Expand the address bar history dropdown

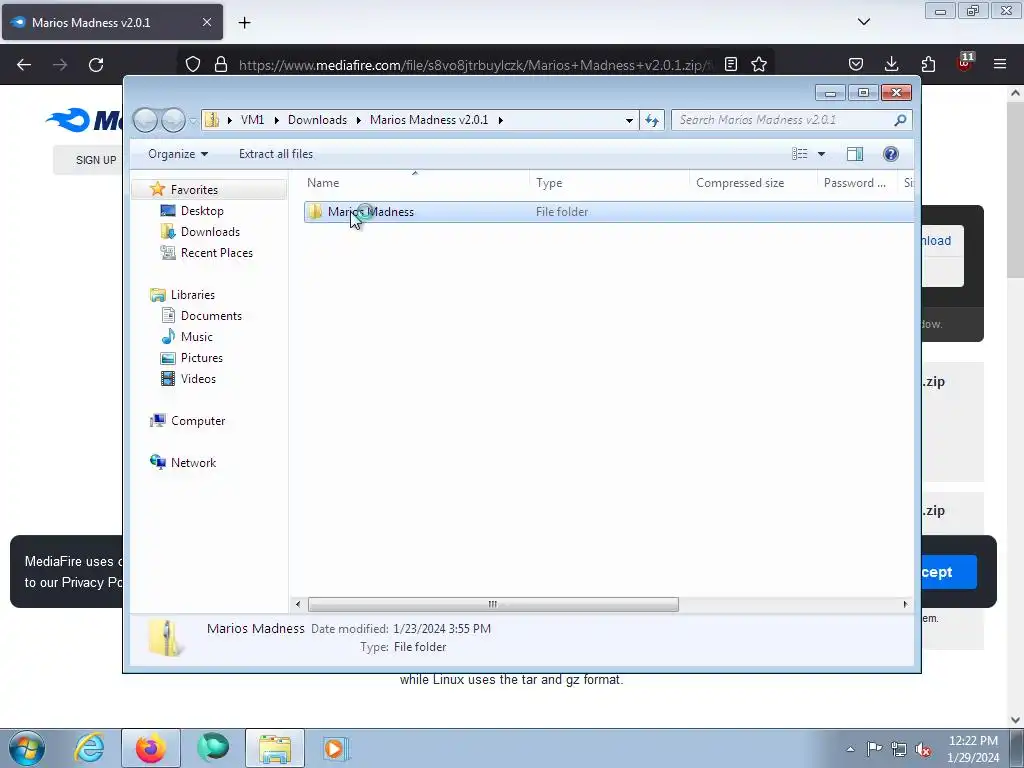tap(628, 120)
